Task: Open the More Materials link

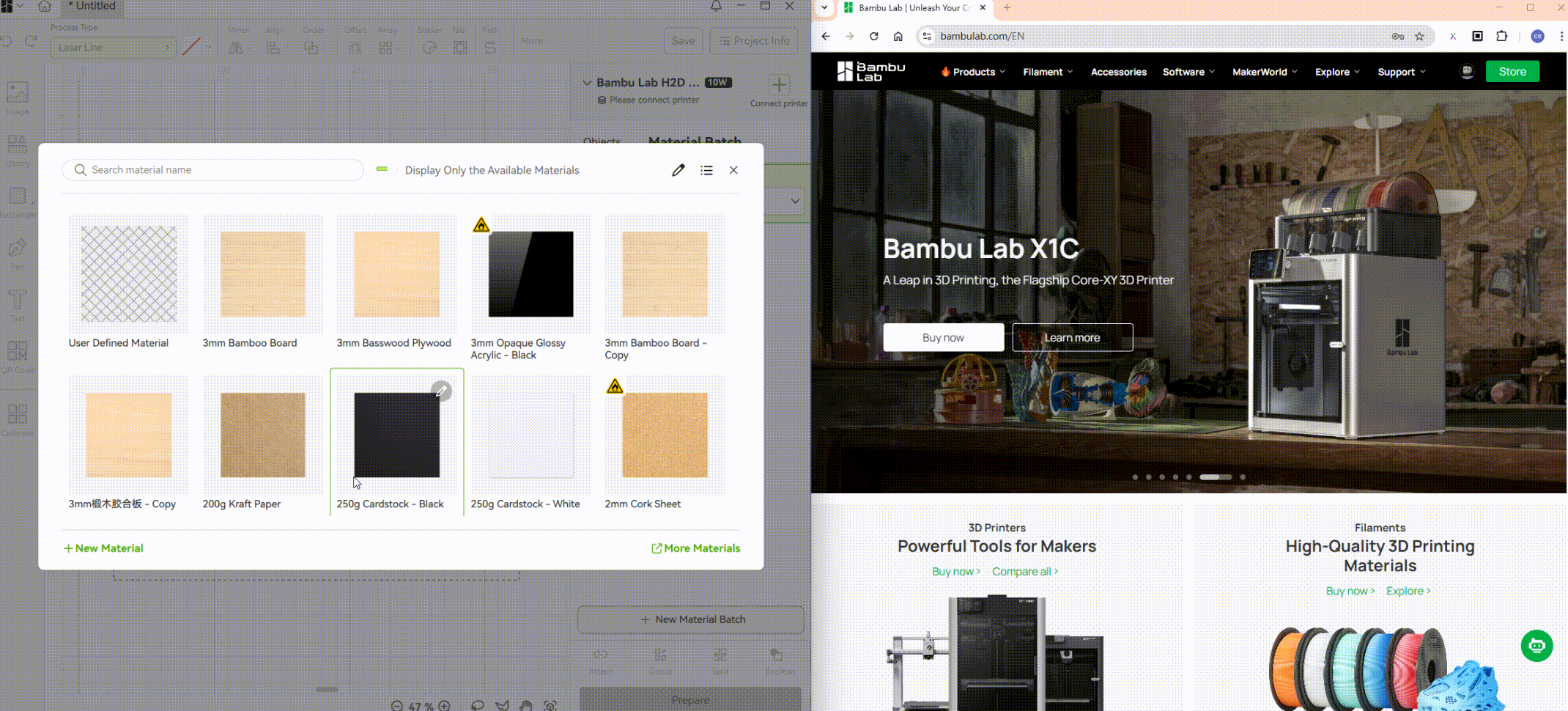Action: point(695,548)
